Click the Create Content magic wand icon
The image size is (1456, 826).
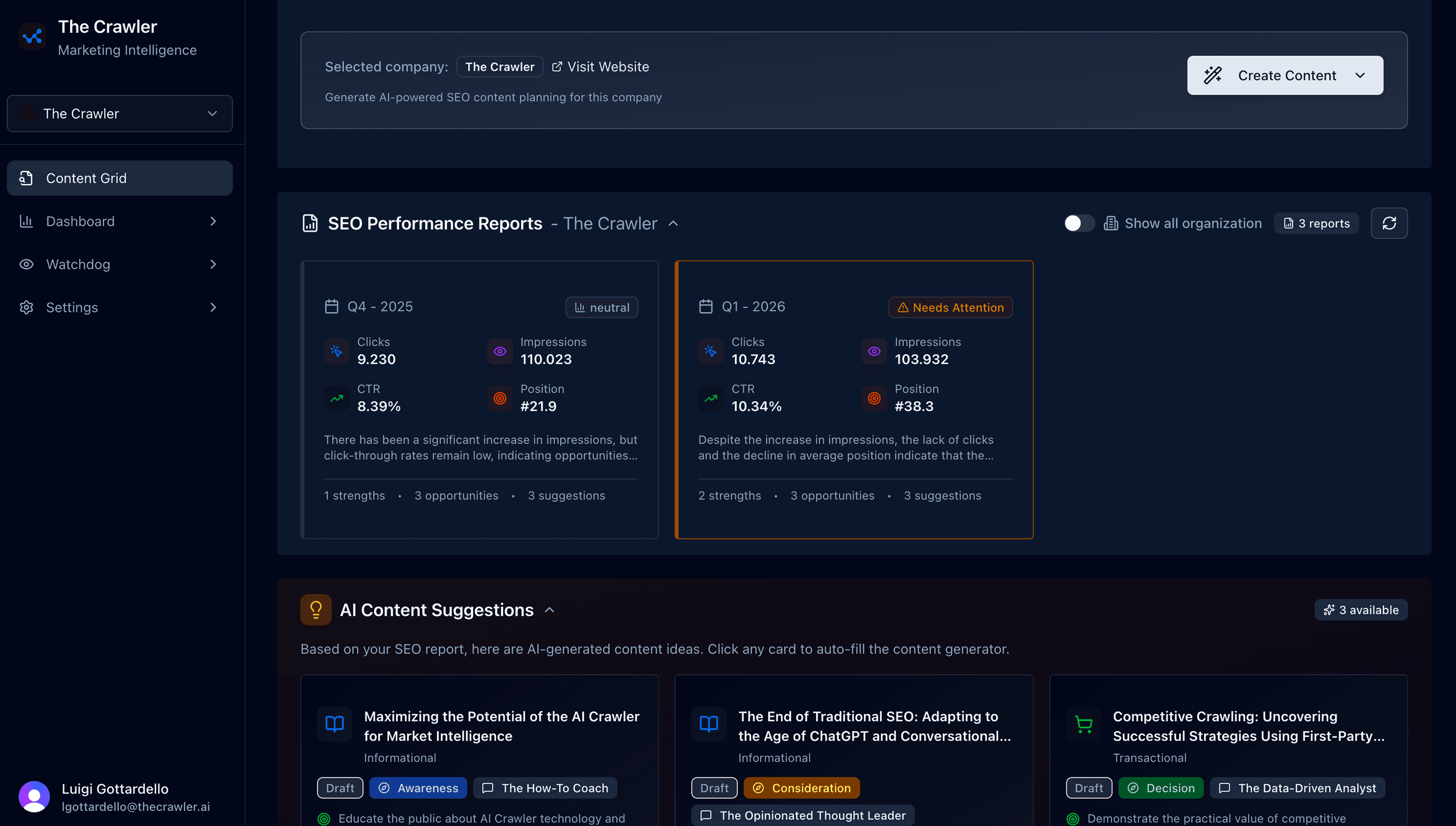coord(1213,75)
